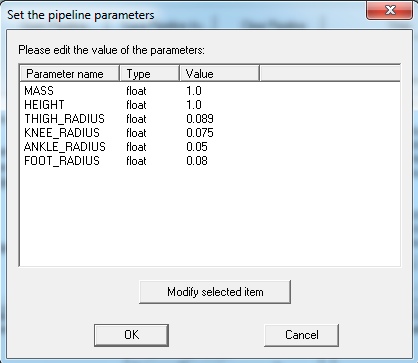Image resolution: width=418 pixels, height=363 pixels.
Task: Click the OK button
Action: [131, 335]
